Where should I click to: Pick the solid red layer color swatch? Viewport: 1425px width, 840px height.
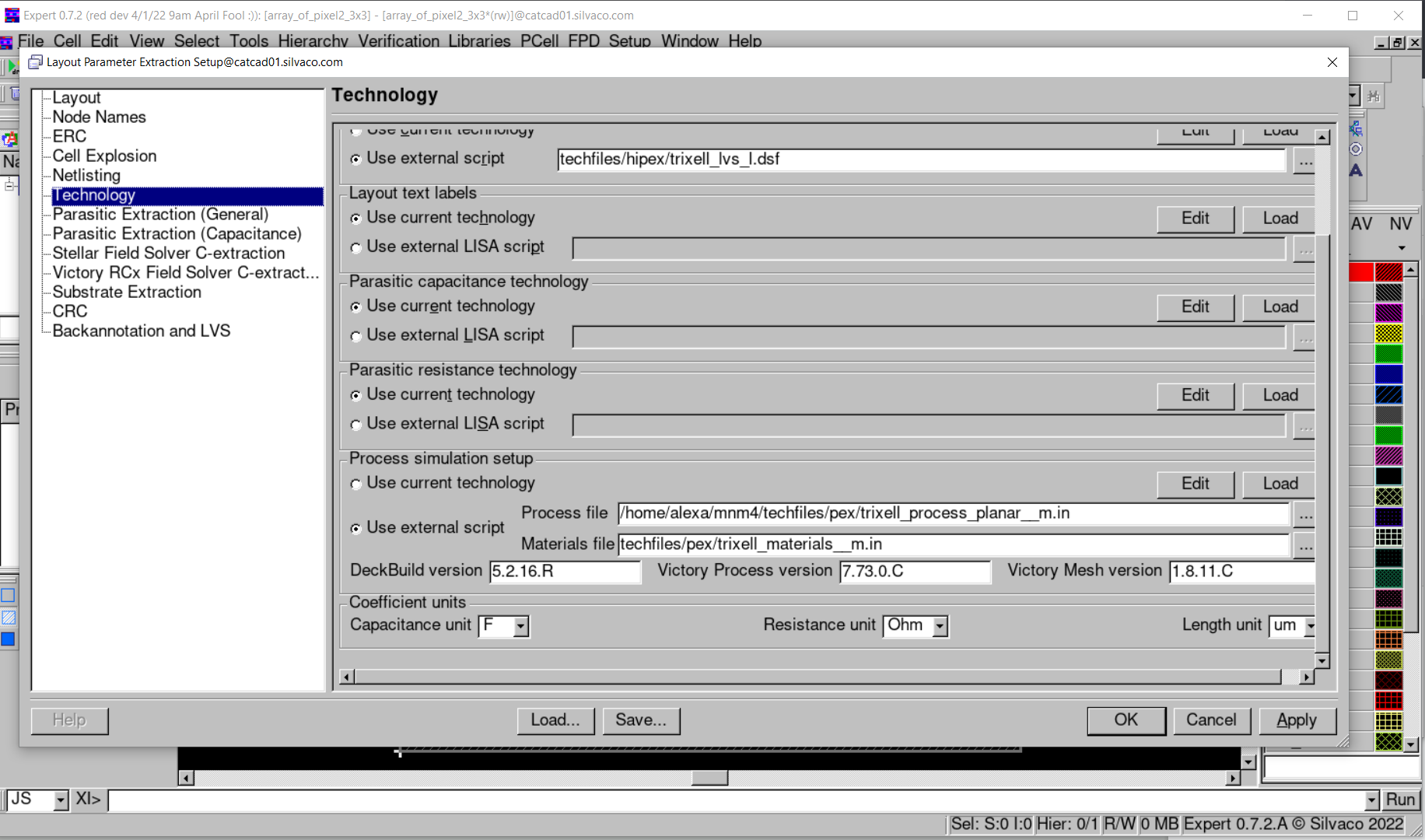tap(1360, 272)
